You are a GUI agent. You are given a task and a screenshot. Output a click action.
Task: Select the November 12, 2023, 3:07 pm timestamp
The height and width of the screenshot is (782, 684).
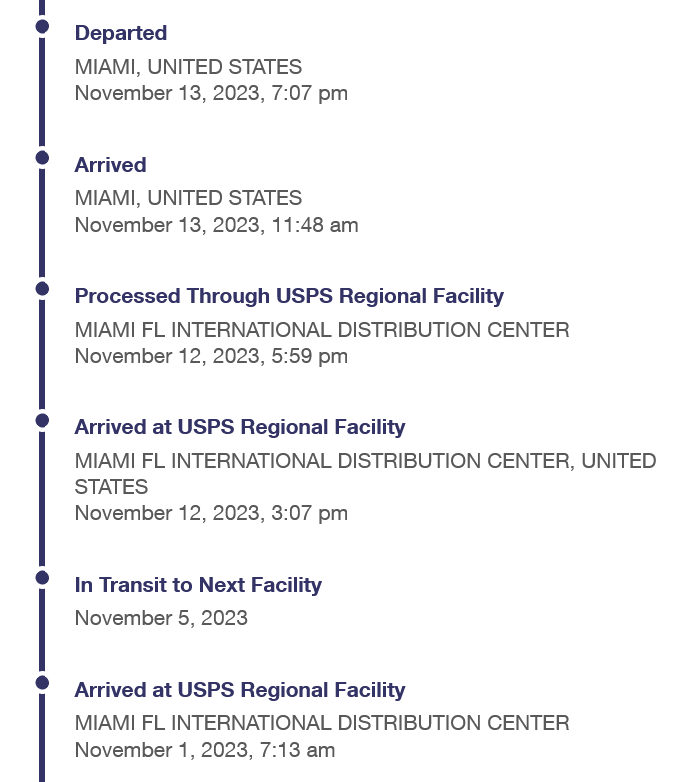211,513
